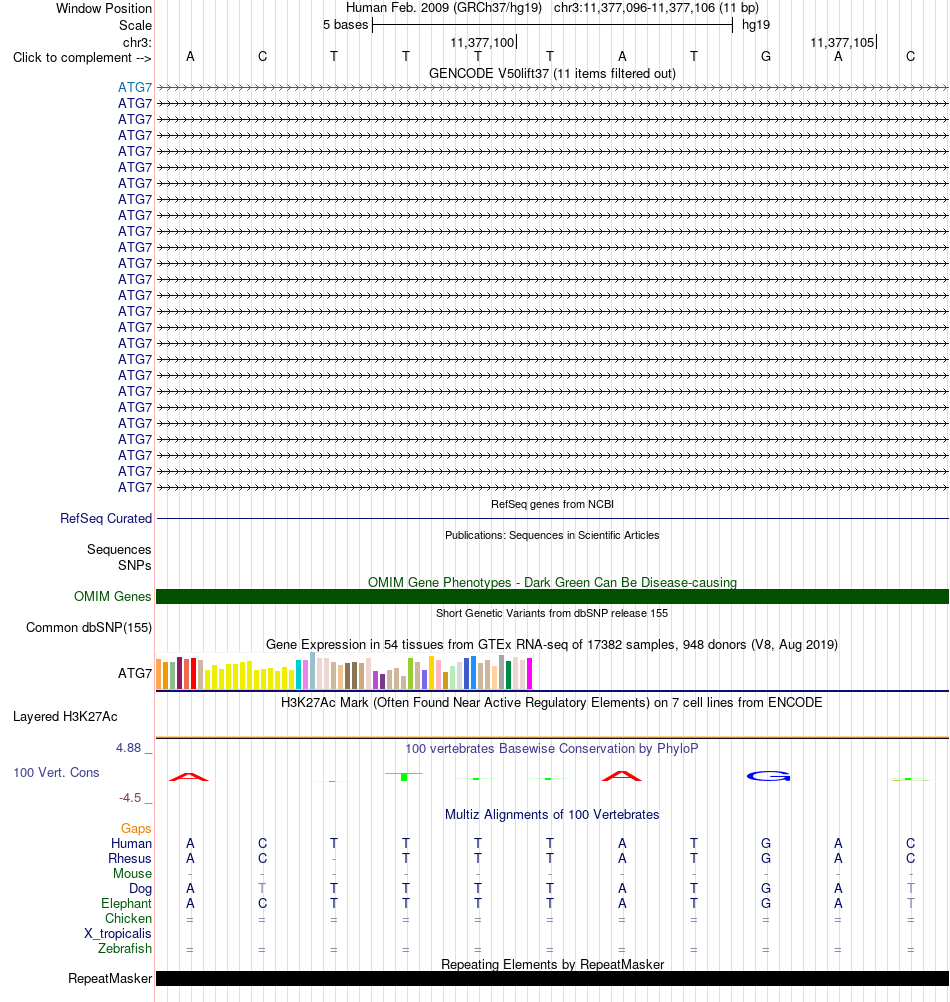
Task: Open the H3K27Ac Mark ENCODE track title
Action: [552, 702]
